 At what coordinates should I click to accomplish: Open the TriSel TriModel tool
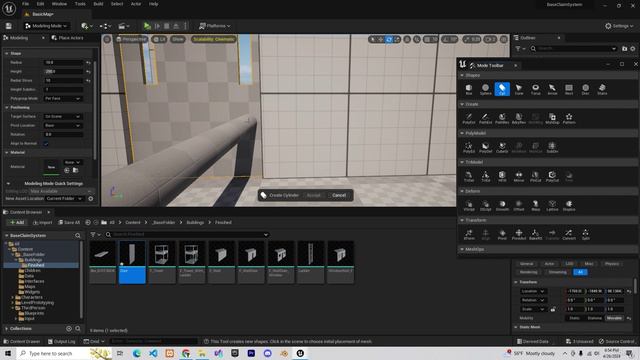point(469,176)
